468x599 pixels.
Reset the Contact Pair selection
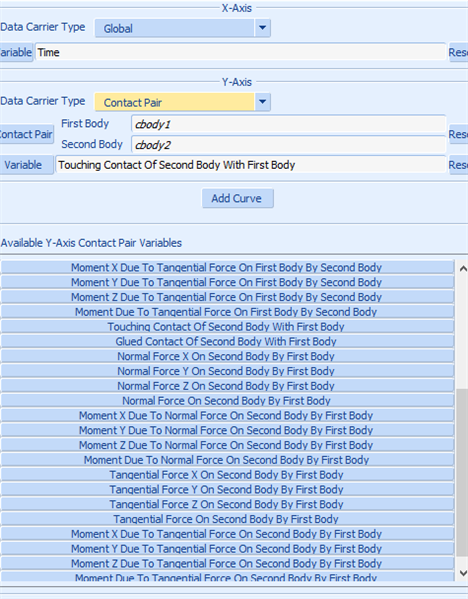458,134
